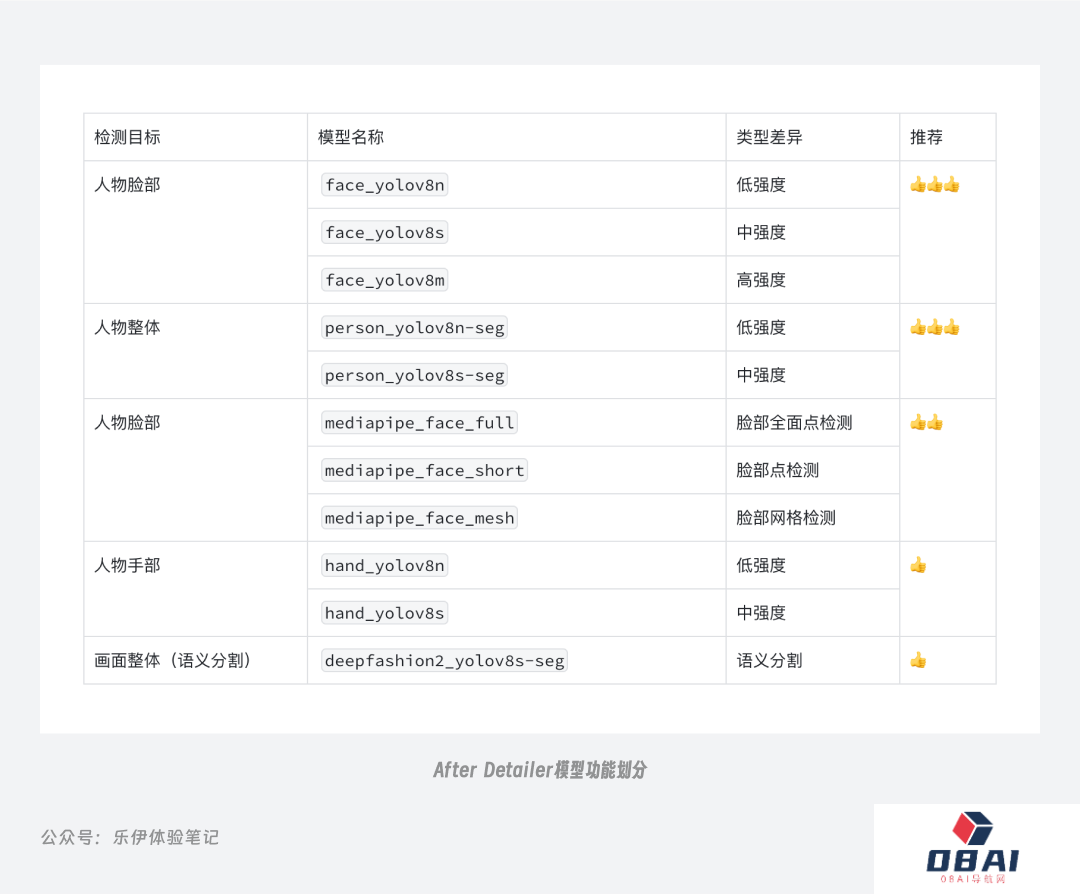This screenshot has width=1080, height=894.
Task: Click the After Detailer模型功能划分 caption
Action: pos(540,770)
